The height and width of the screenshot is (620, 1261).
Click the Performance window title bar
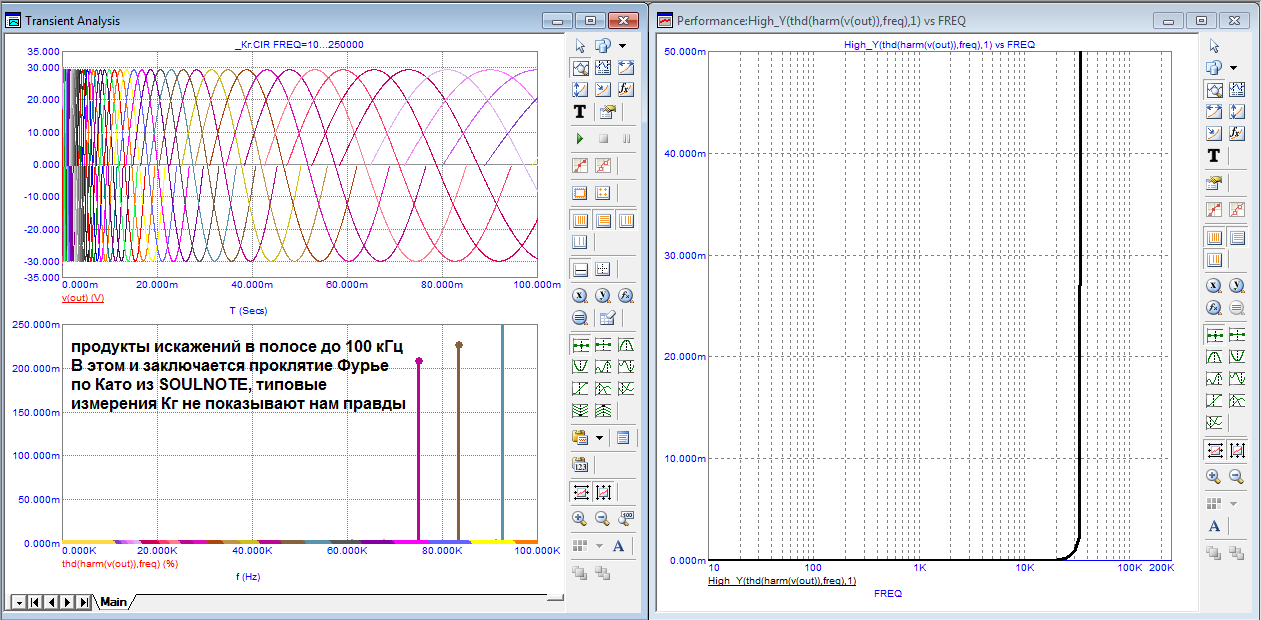[900, 20]
